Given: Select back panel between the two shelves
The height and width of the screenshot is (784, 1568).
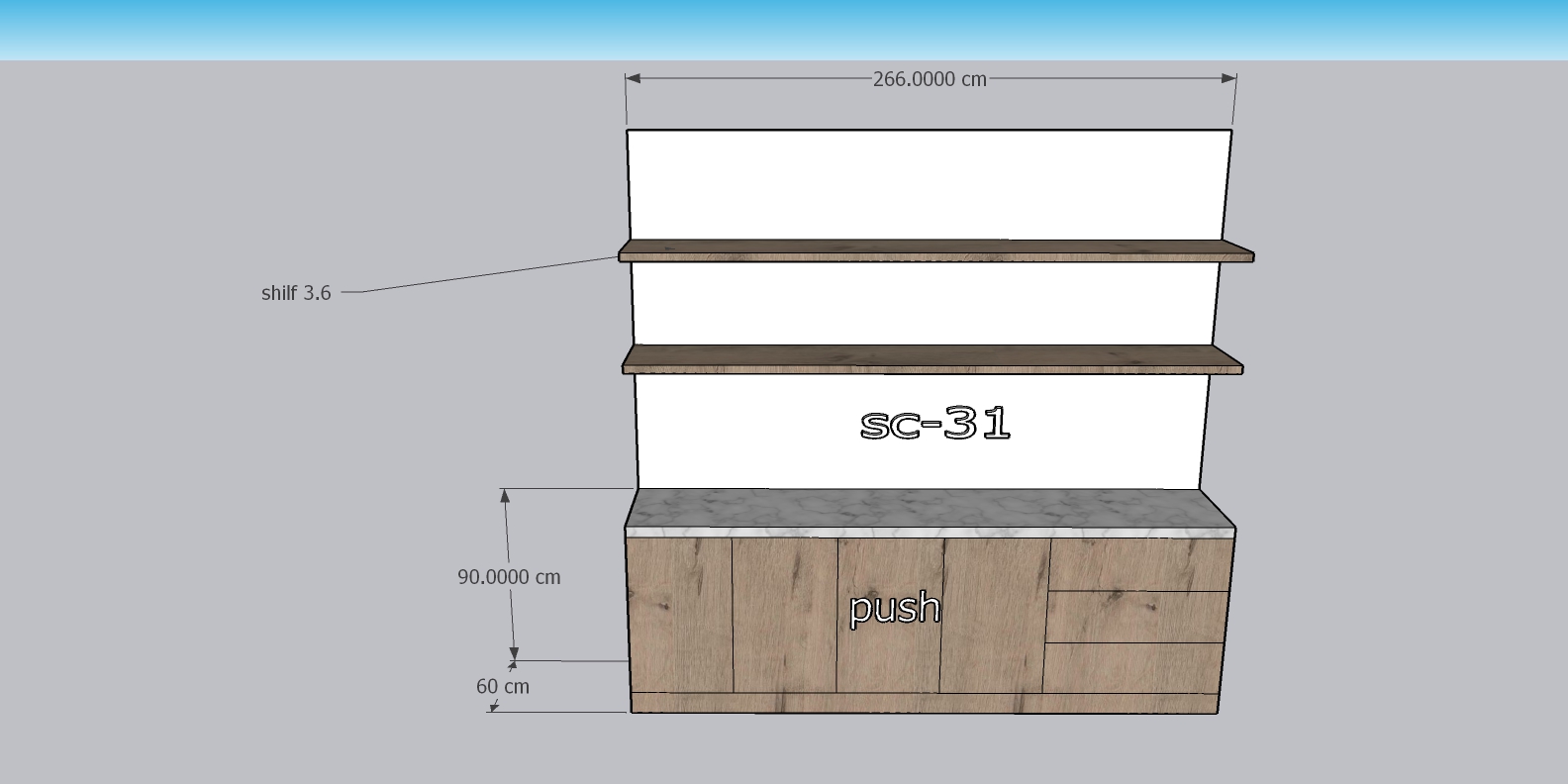Looking at the screenshot, I should 926,304.
